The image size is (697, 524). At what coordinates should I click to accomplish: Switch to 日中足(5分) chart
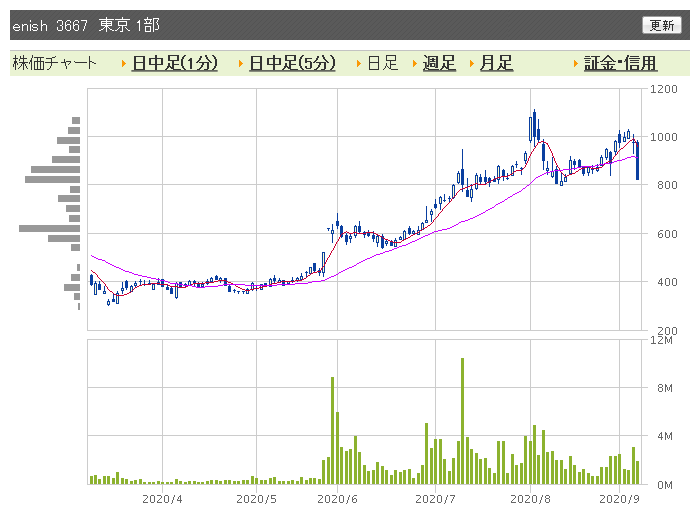[292, 63]
